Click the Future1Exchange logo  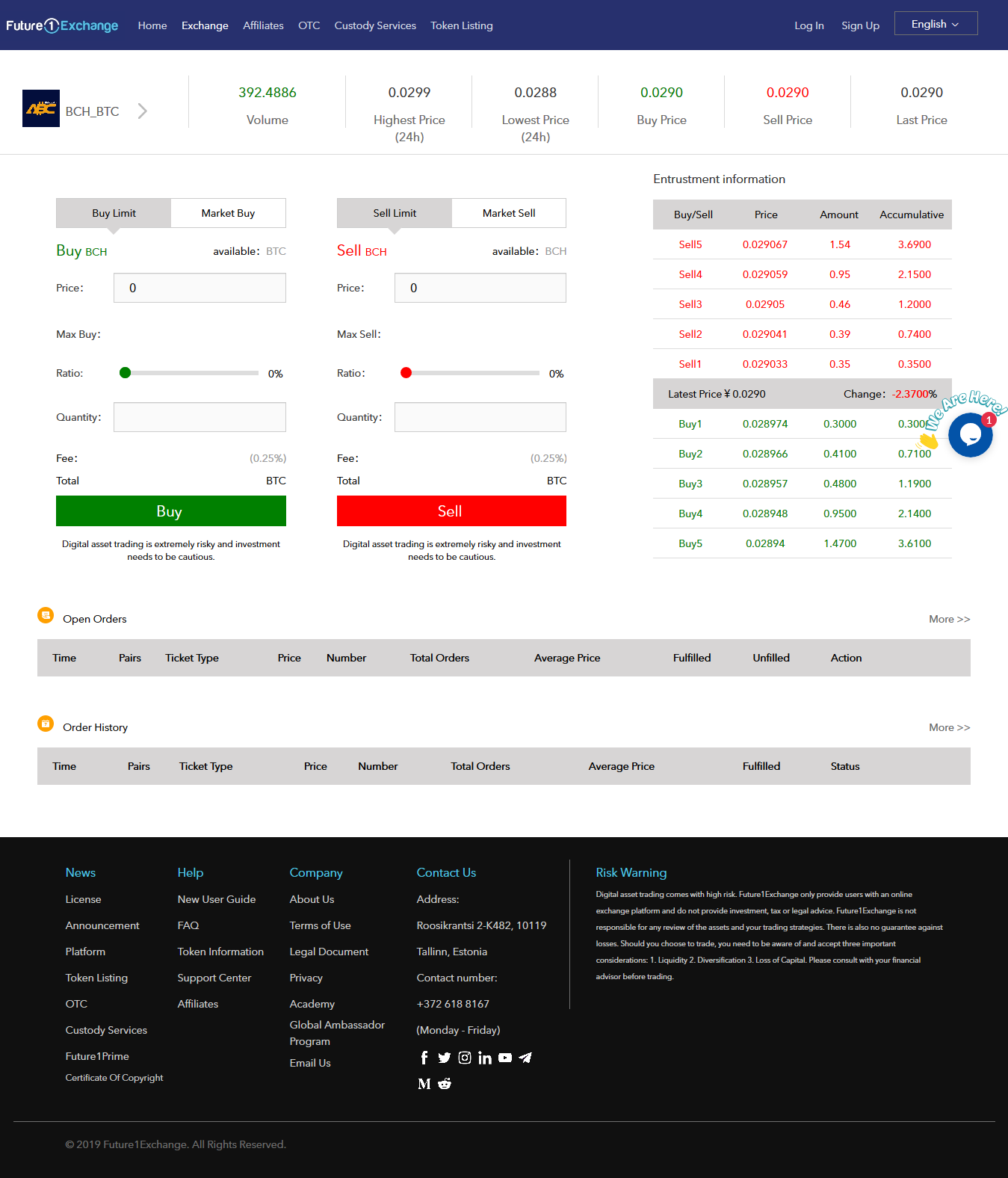62,25
